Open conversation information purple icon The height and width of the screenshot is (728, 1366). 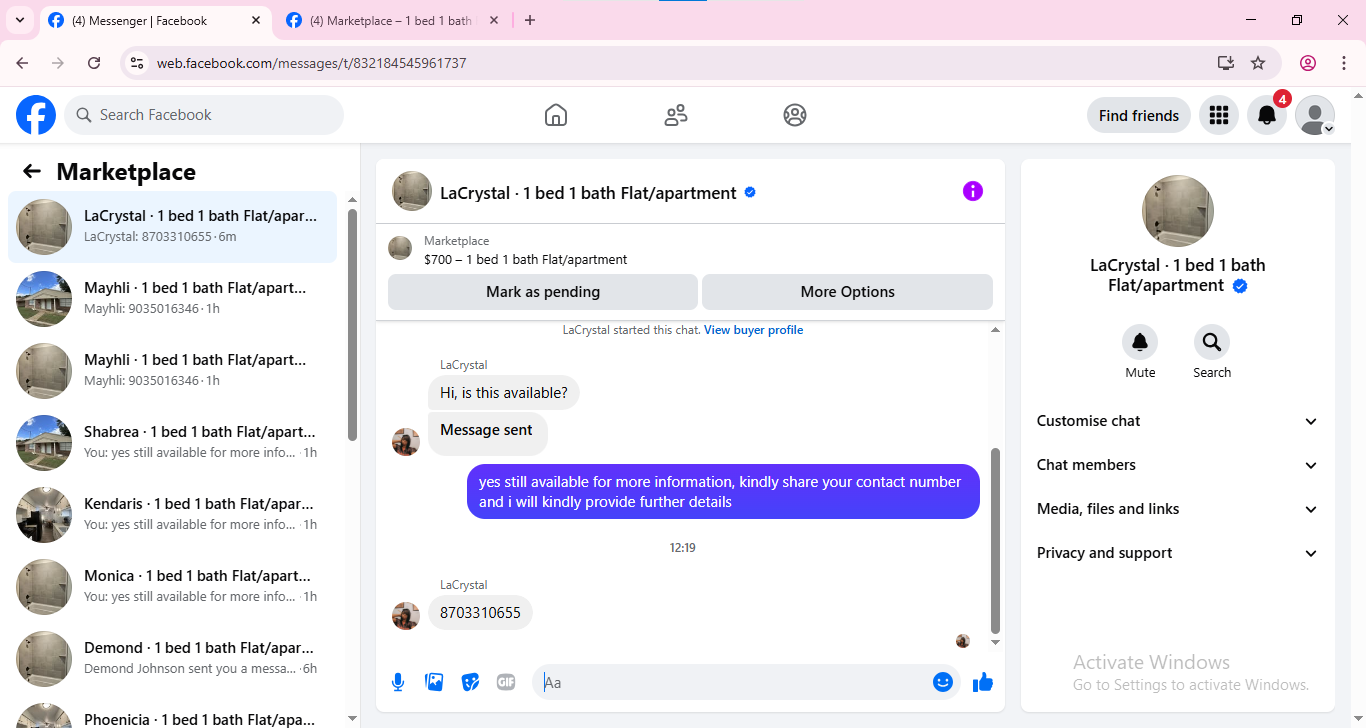pyautogui.click(x=973, y=191)
